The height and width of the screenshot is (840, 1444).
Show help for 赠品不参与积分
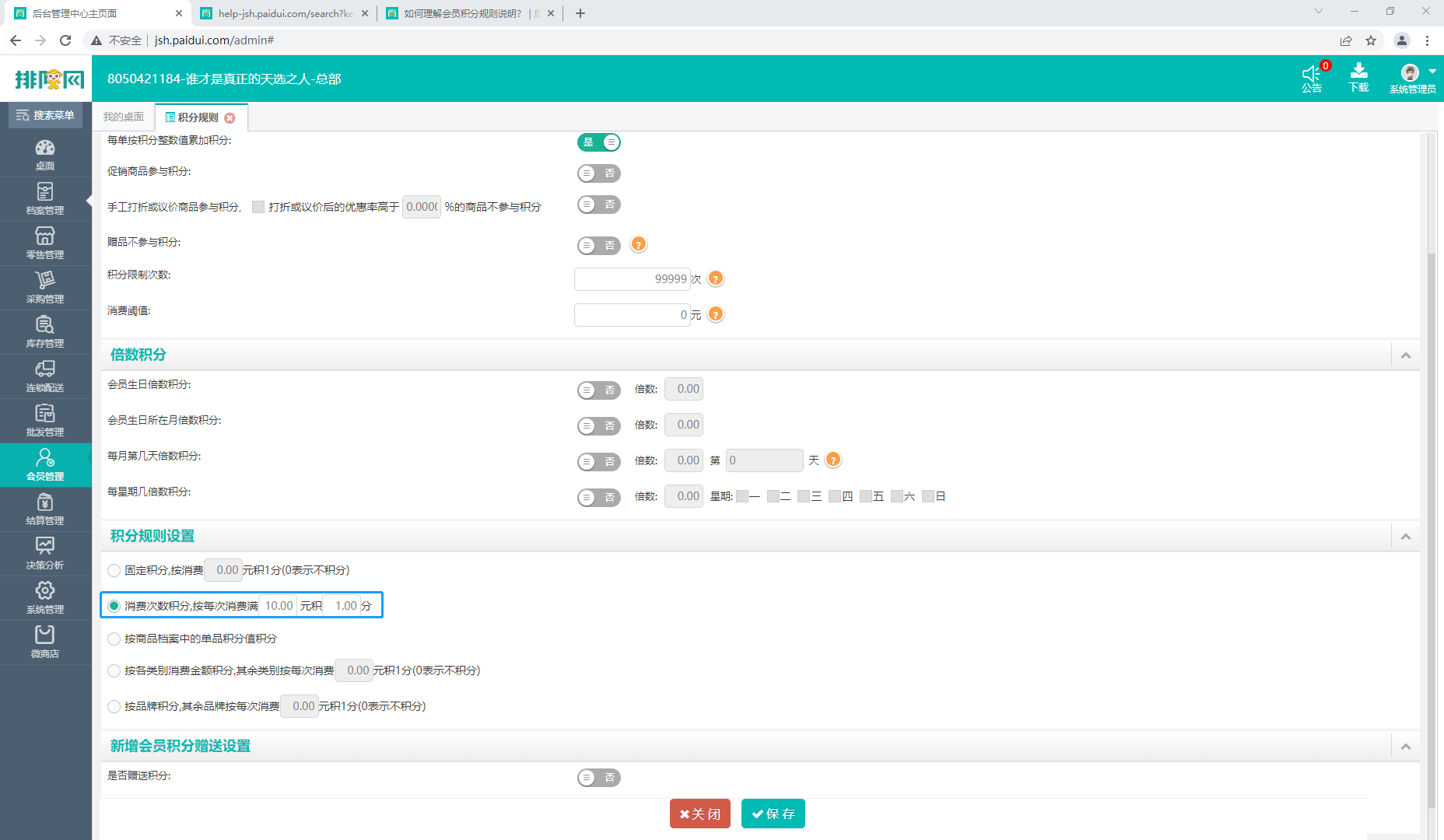point(639,244)
